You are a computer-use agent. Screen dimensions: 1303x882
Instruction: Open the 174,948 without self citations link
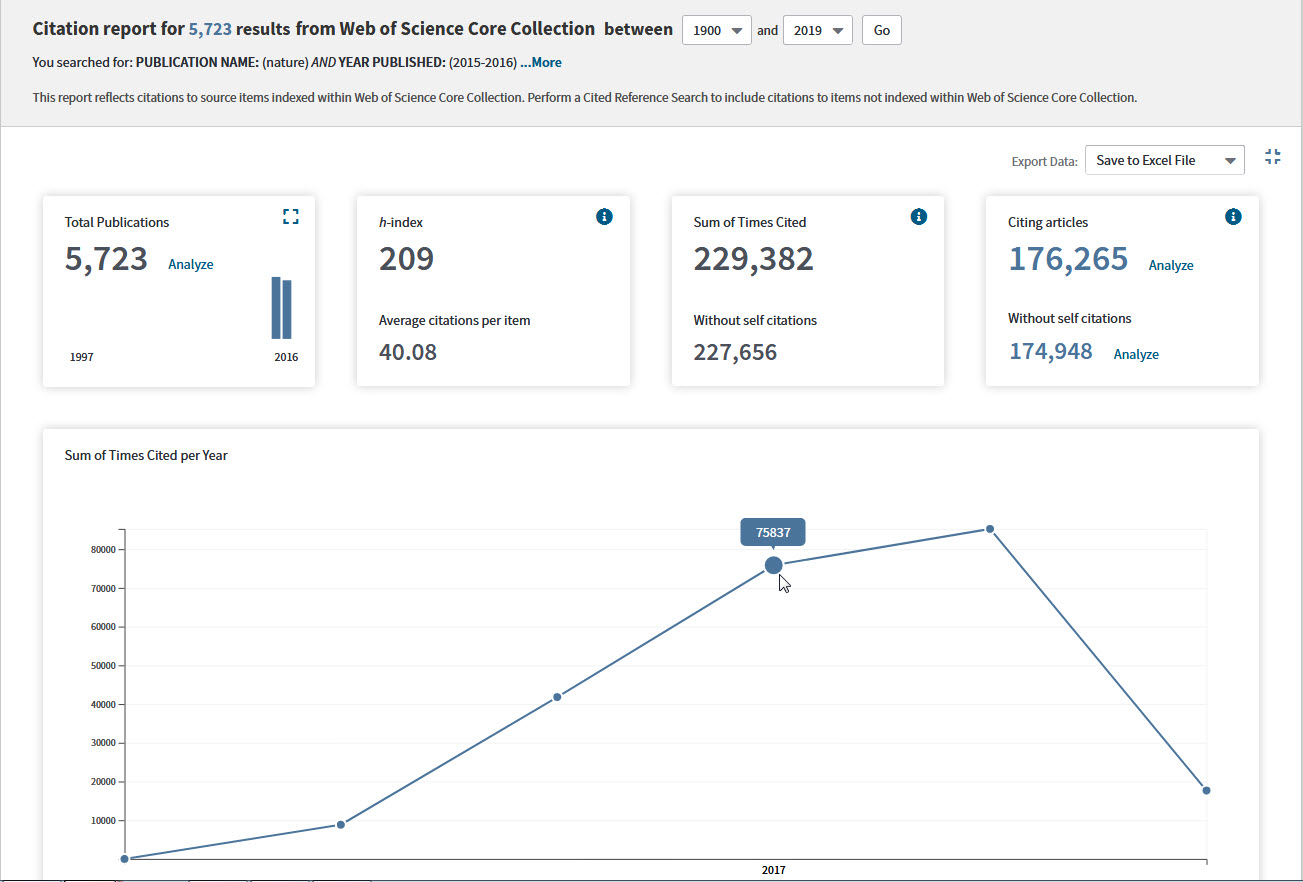click(x=1050, y=351)
